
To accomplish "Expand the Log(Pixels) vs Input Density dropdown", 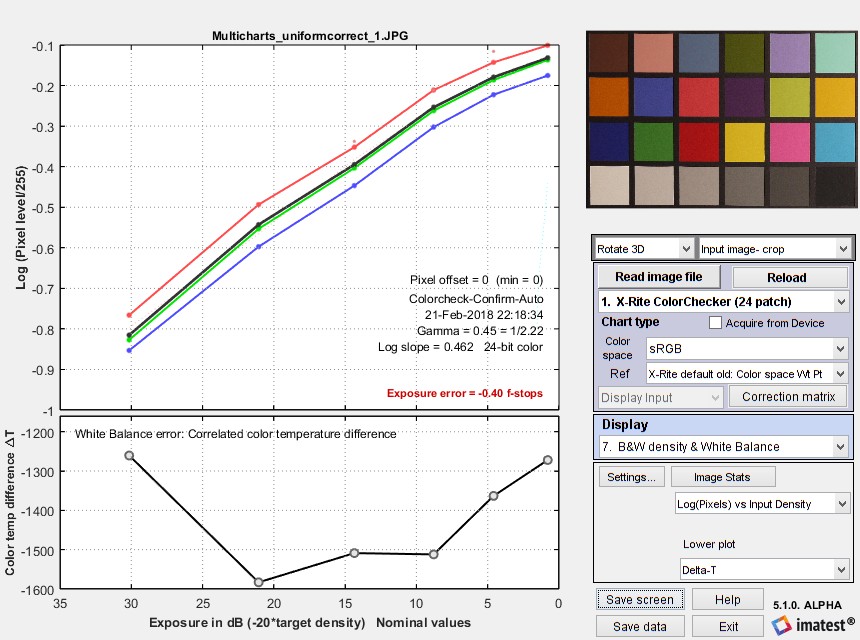I will pos(762,504).
